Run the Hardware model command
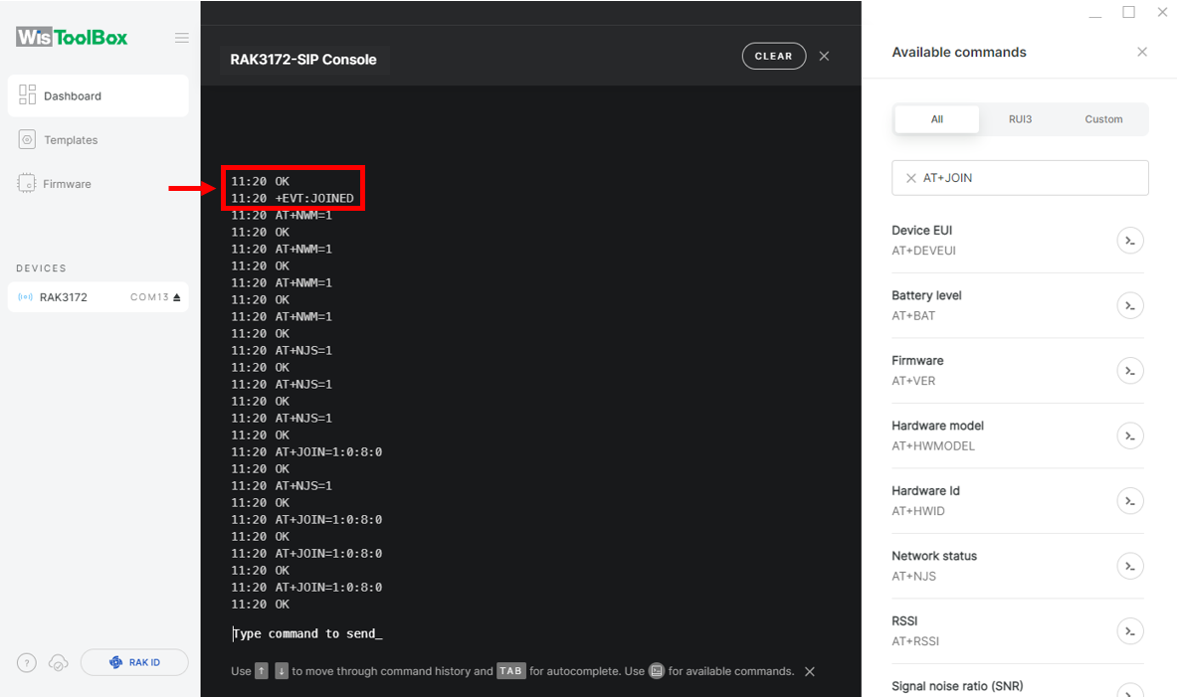 pos(1130,435)
